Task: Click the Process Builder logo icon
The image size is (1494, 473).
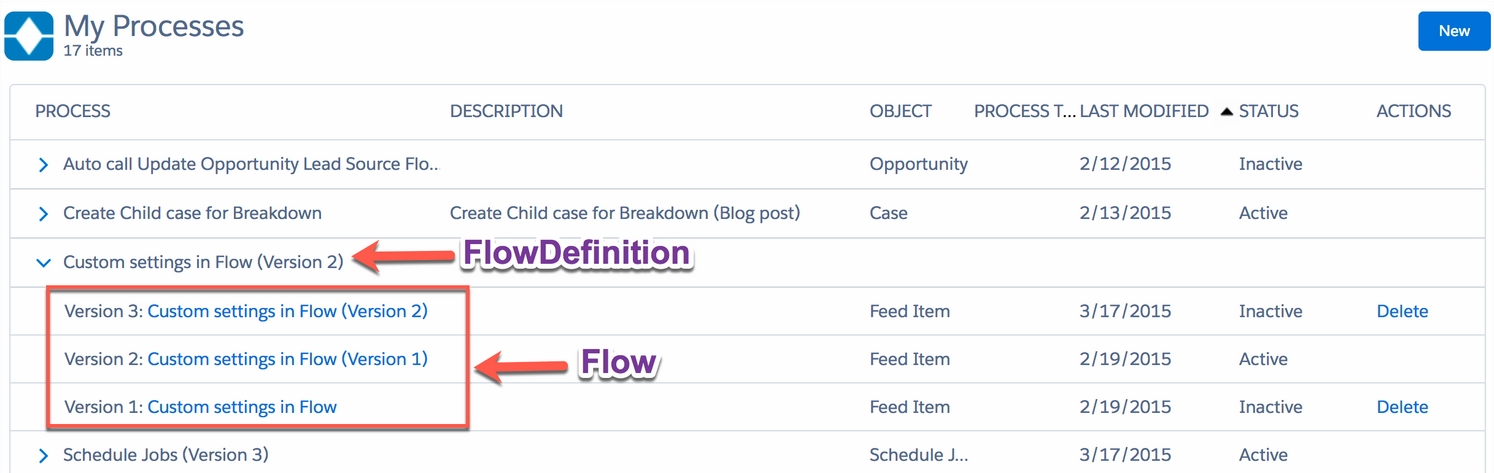Action: click(29, 36)
